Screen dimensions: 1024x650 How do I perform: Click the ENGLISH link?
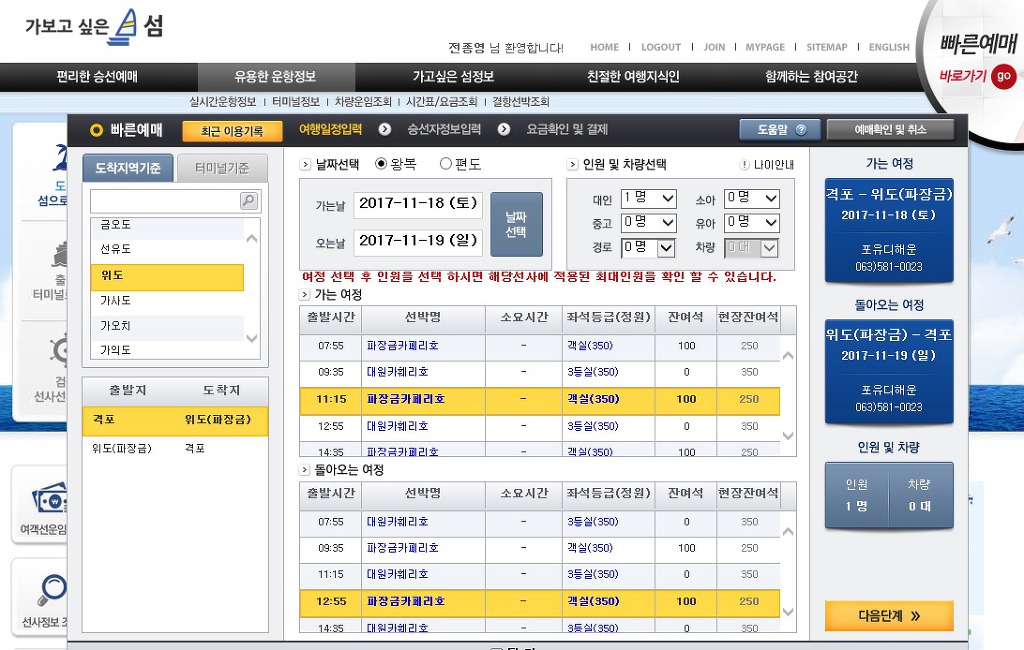tap(889, 47)
